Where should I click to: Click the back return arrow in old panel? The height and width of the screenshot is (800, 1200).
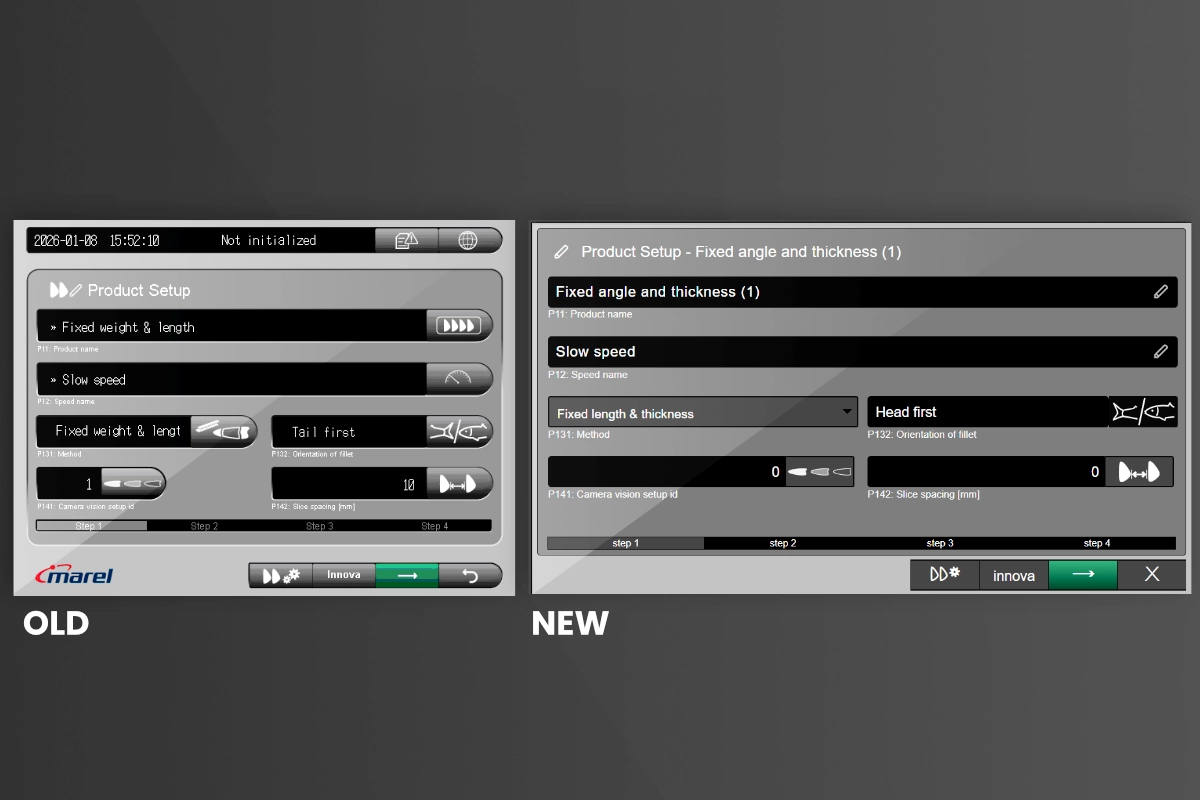[470, 576]
